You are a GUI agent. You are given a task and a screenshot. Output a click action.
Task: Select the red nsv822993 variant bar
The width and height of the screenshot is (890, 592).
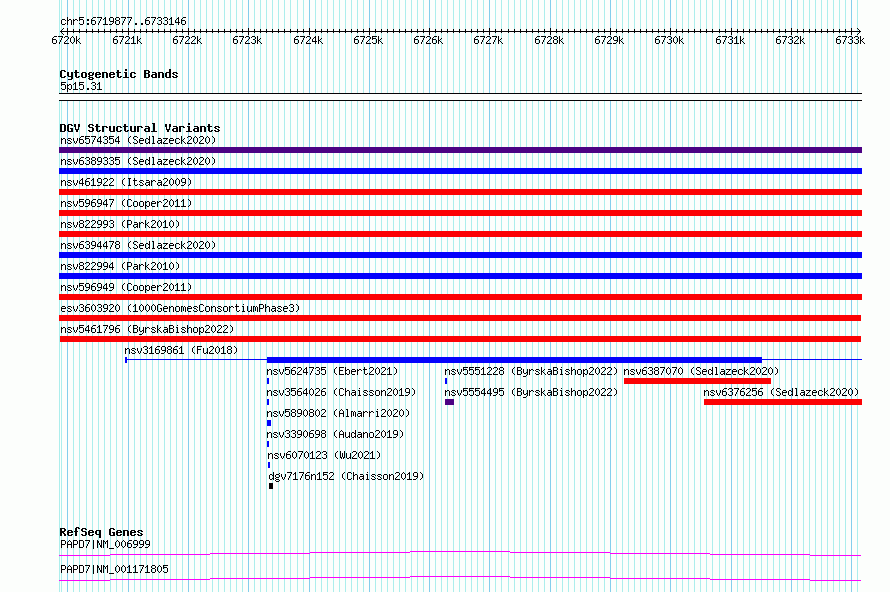[460, 234]
